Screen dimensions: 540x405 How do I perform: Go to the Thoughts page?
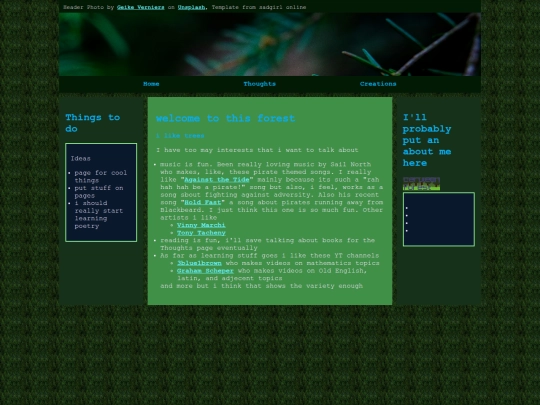pyautogui.click(x=260, y=84)
